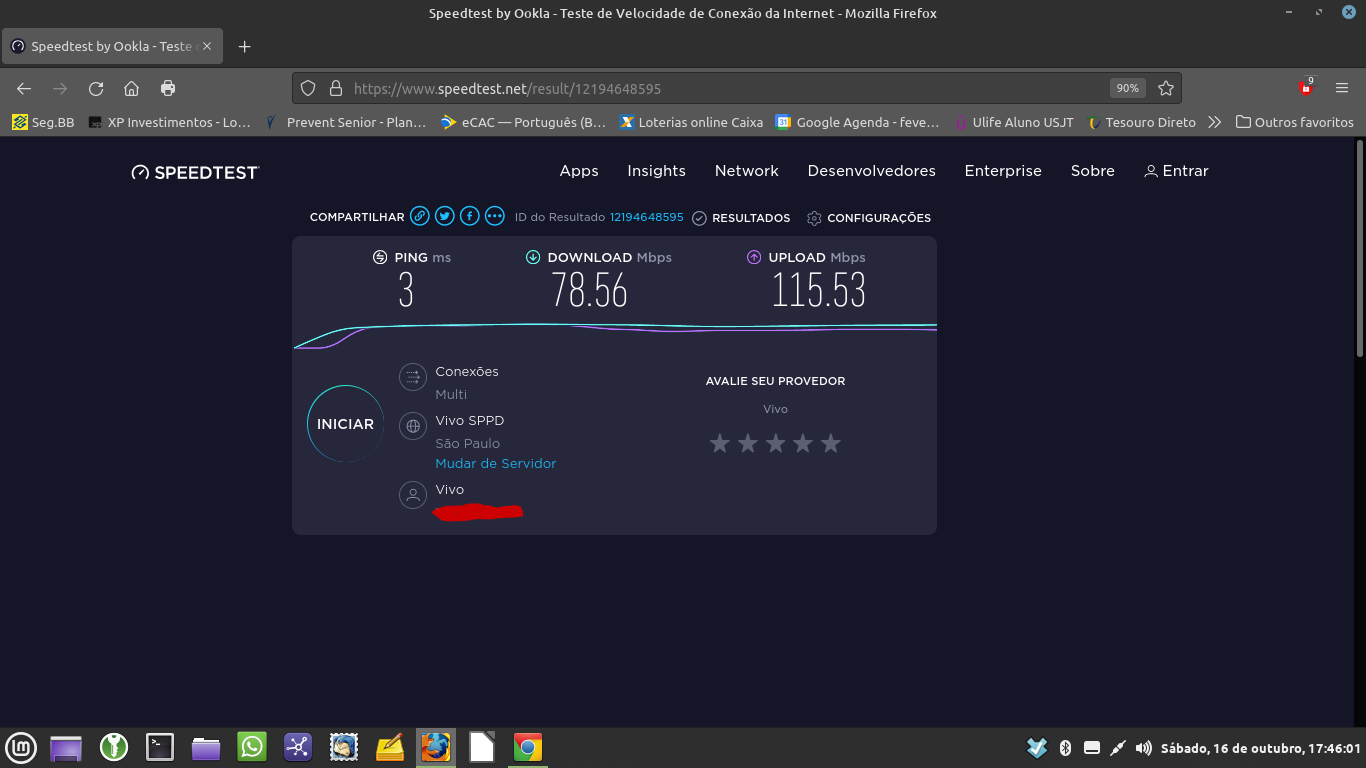Open the Google Agenda bookmark

pyautogui.click(x=858, y=122)
